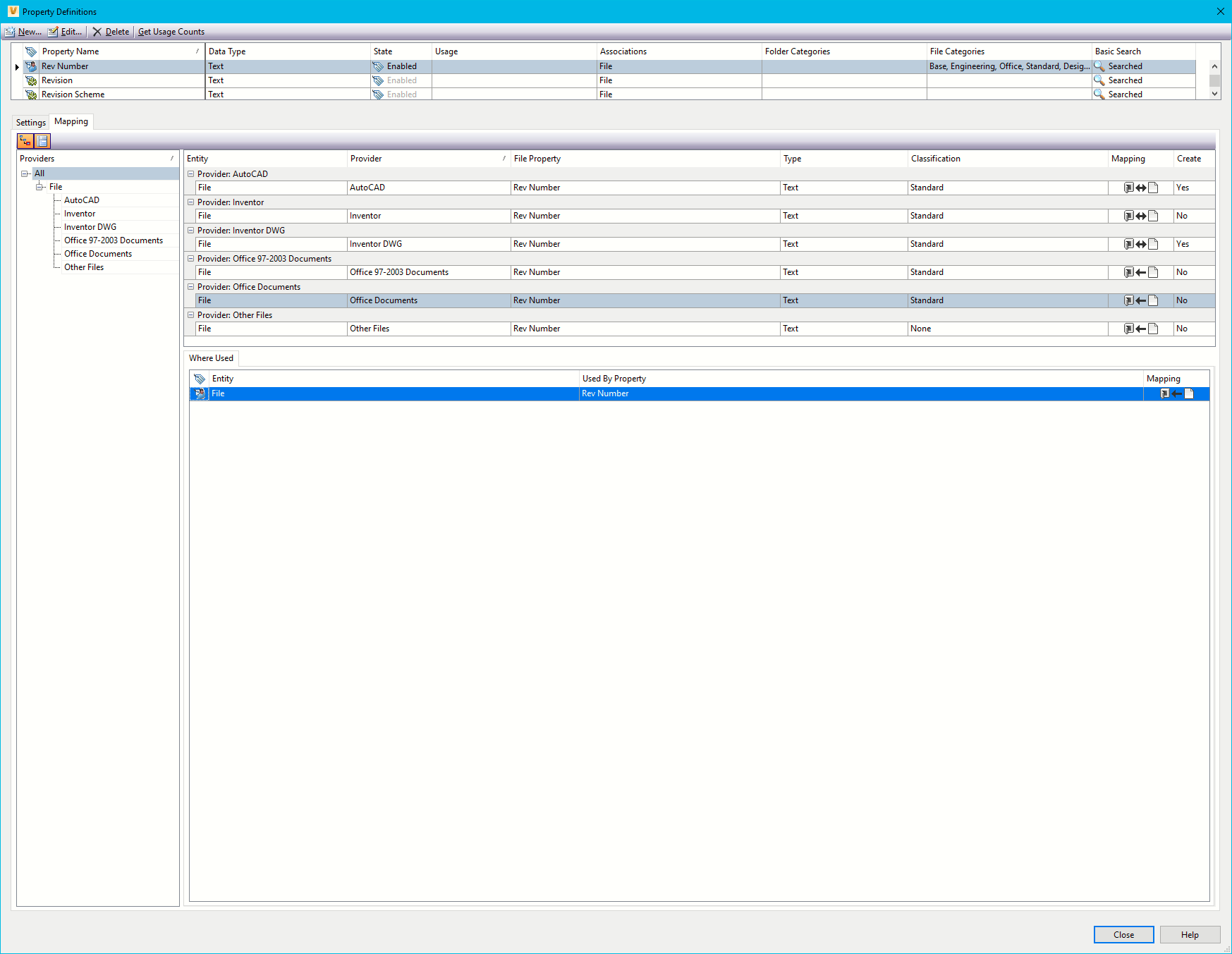Click the Close button
This screenshot has height=954, width=1232.
point(1123,934)
